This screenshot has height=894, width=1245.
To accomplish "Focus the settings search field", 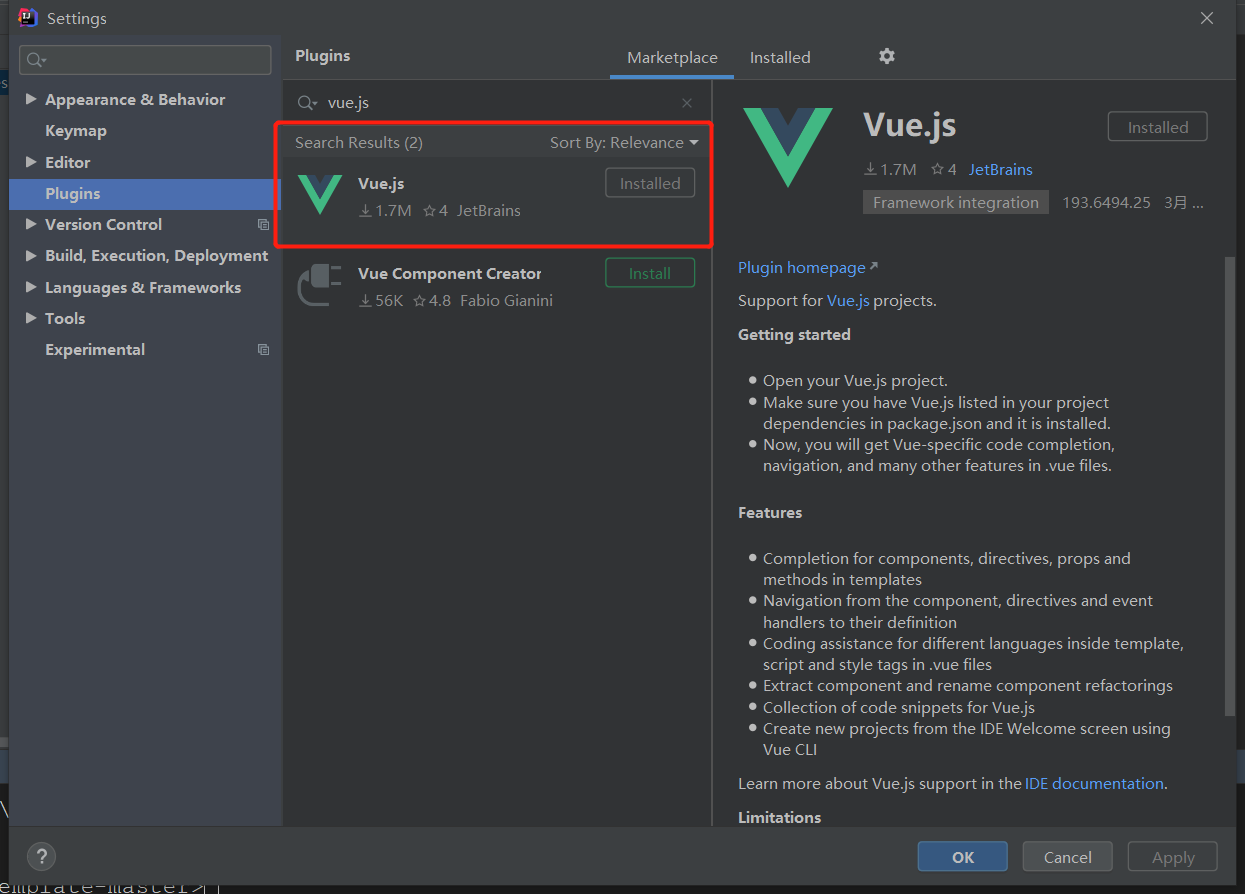I will [x=145, y=60].
